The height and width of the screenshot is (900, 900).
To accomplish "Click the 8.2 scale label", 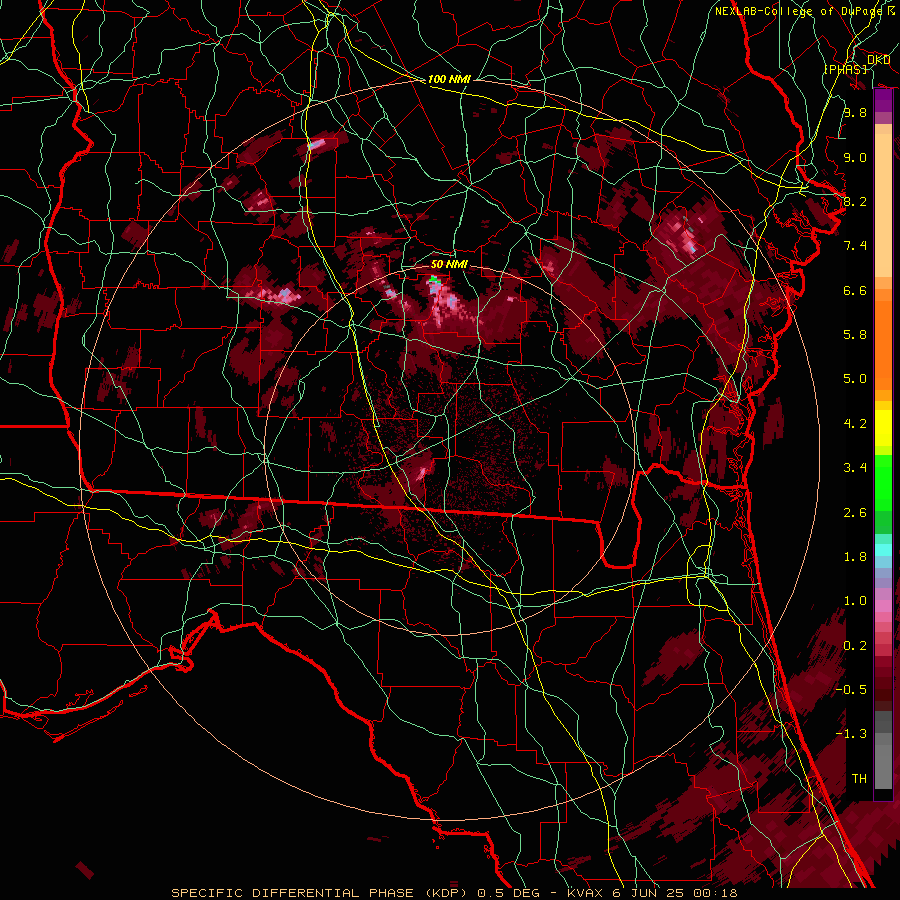I will [855, 201].
